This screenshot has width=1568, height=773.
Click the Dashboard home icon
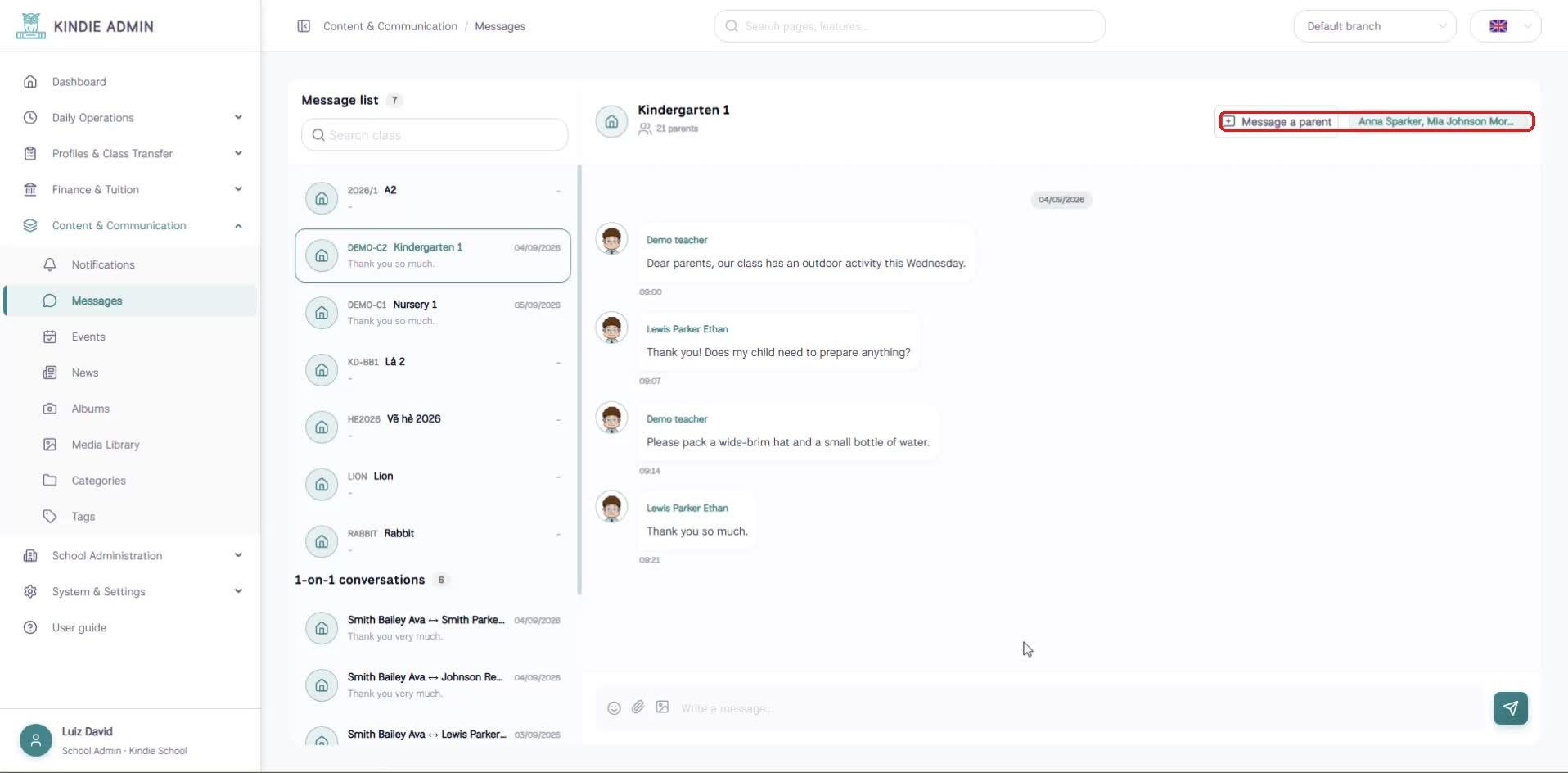(x=30, y=82)
